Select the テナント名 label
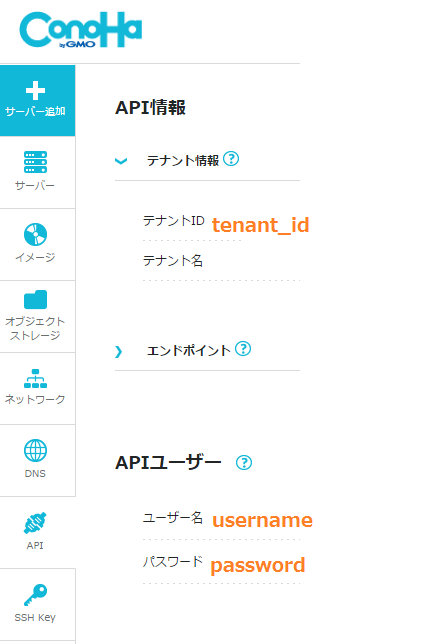This screenshot has height=644, width=434. [172, 260]
